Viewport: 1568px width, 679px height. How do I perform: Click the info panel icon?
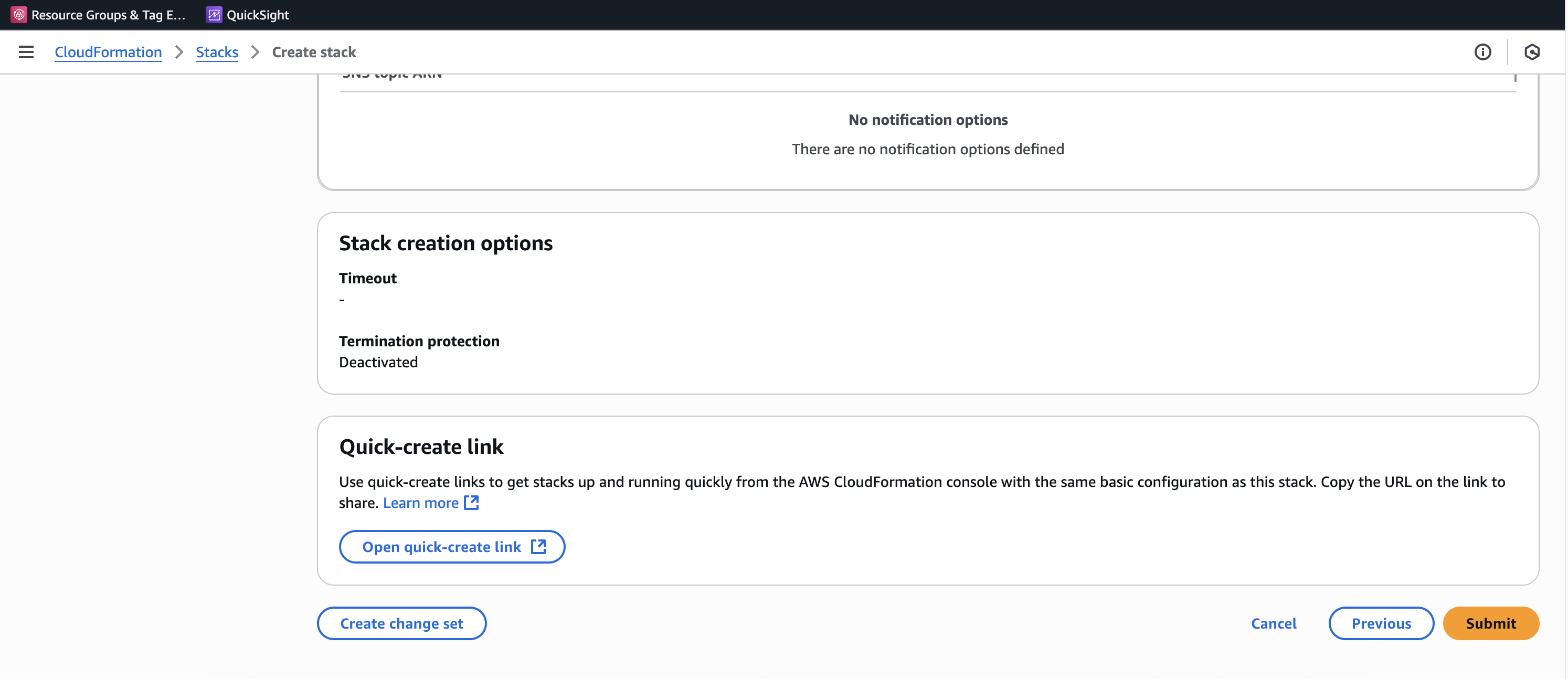(1482, 52)
